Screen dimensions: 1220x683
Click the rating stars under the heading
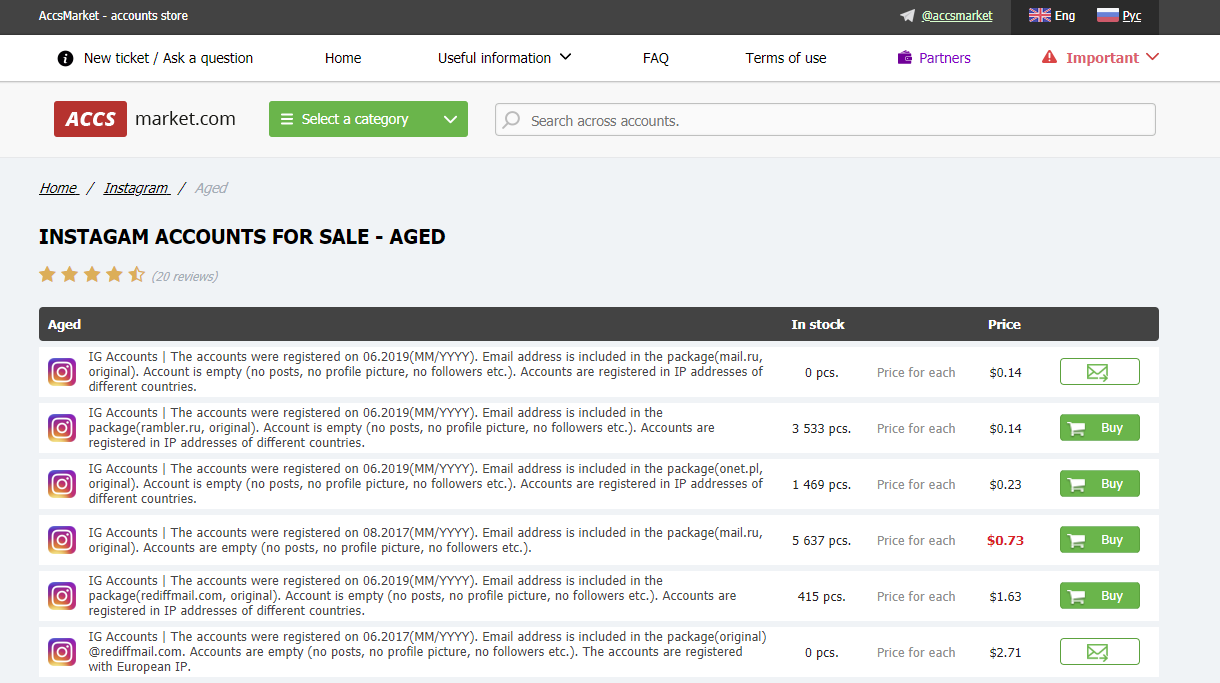coord(92,274)
